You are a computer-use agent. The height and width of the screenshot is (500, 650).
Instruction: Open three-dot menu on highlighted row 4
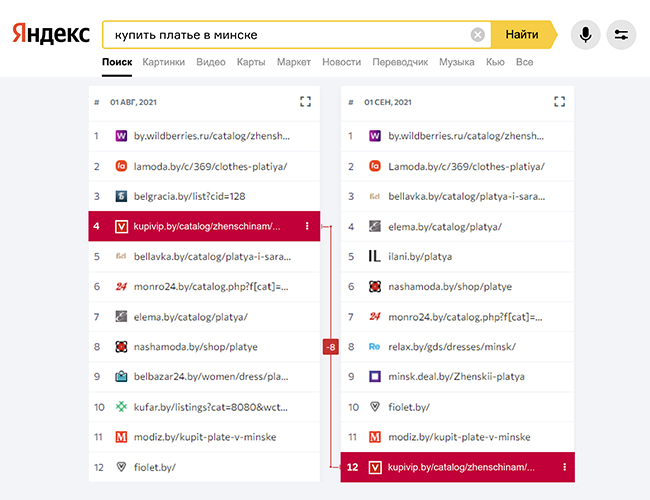tap(307, 227)
